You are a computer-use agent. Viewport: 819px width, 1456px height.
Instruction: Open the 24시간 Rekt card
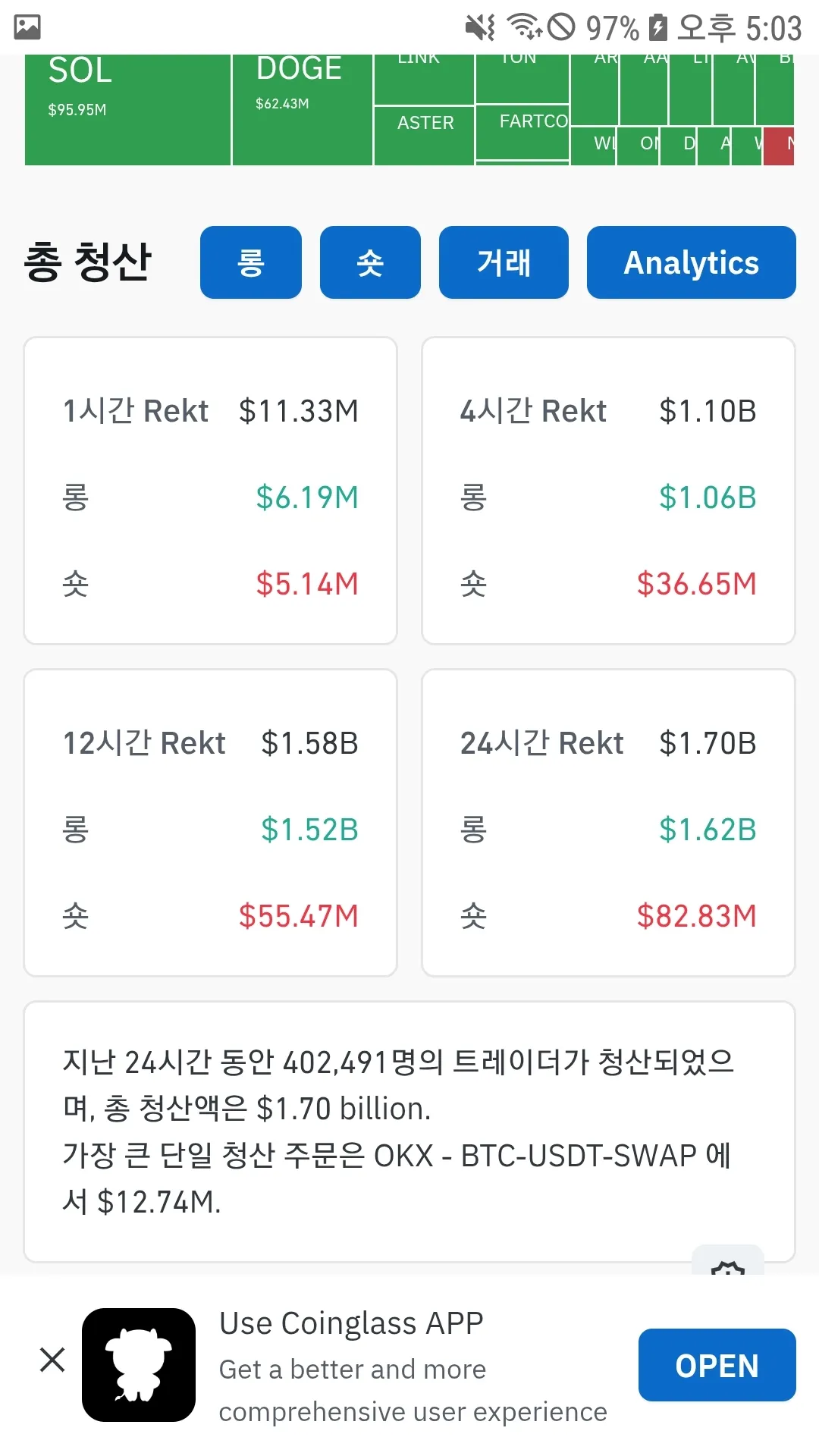(x=608, y=822)
